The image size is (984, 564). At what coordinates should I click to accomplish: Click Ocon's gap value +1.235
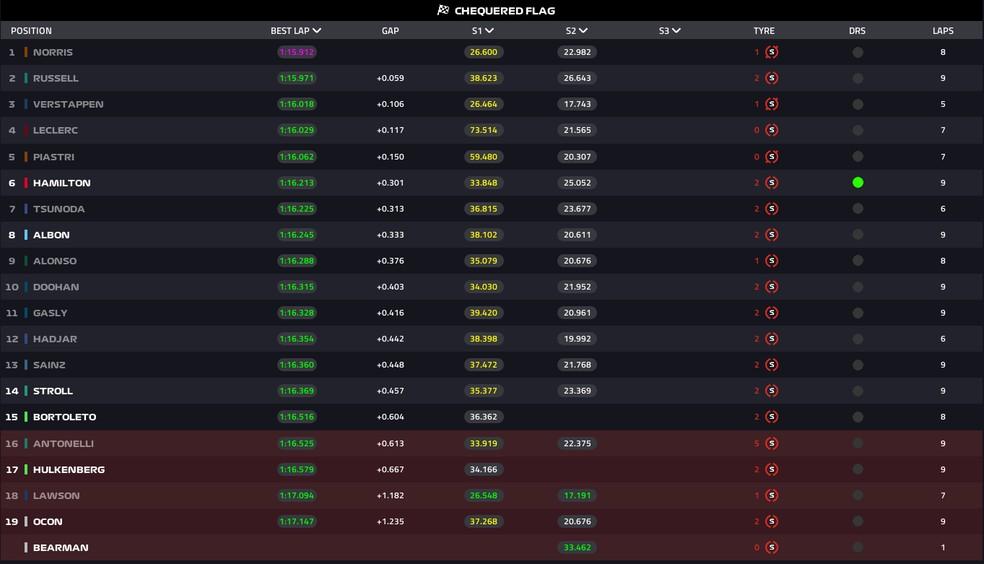coord(390,521)
